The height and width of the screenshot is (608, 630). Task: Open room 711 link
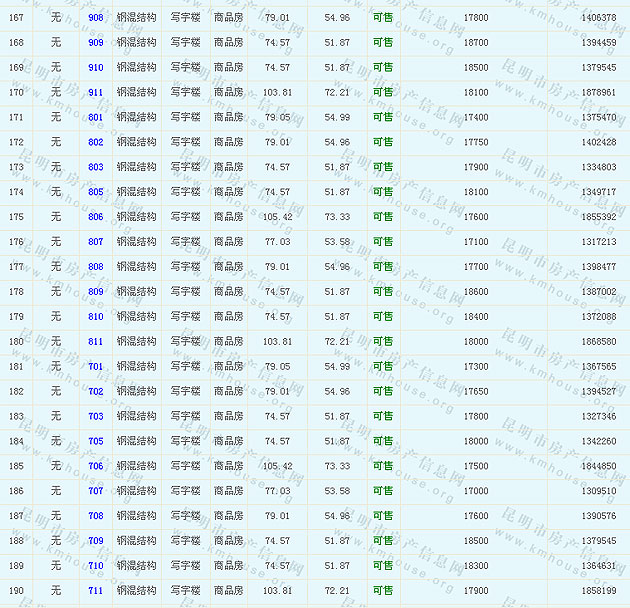click(95, 591)
